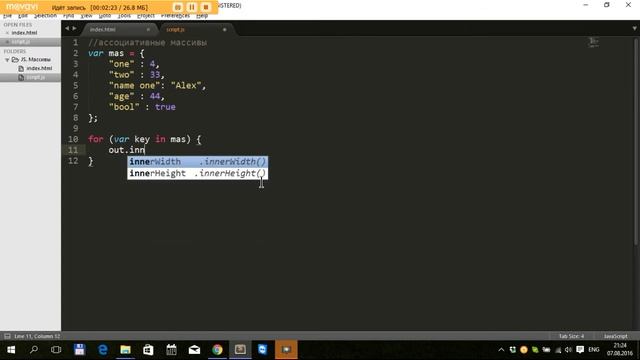Choose innerWidth autocomplete suggestion
Image resolution: width=640 pixels, height=360 pixels.
tap(198, 162)
